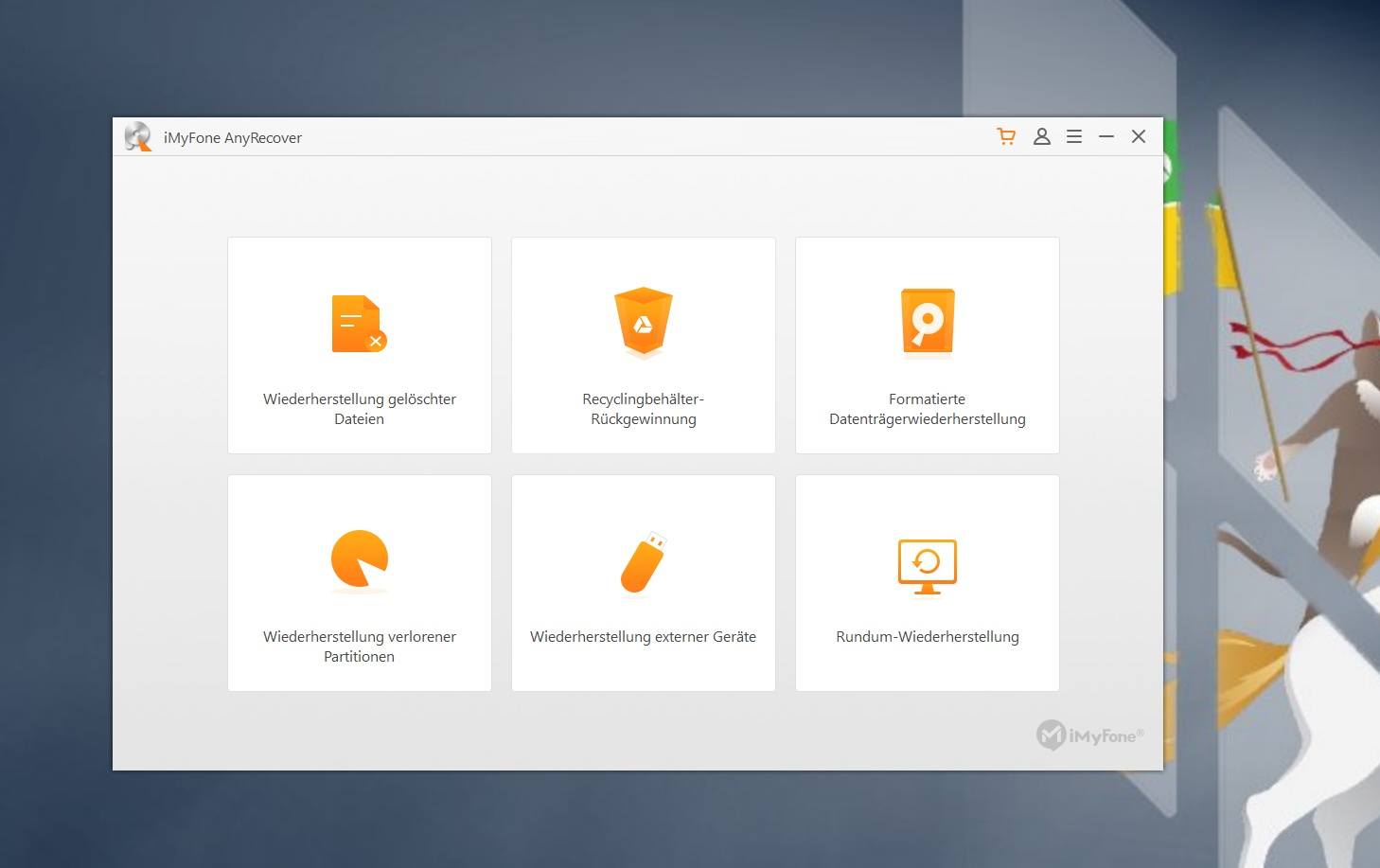The height and width of the screenshot is (868, 1380).
Task: Click the deleted files recovery document icon
Action: pos(359,324)
